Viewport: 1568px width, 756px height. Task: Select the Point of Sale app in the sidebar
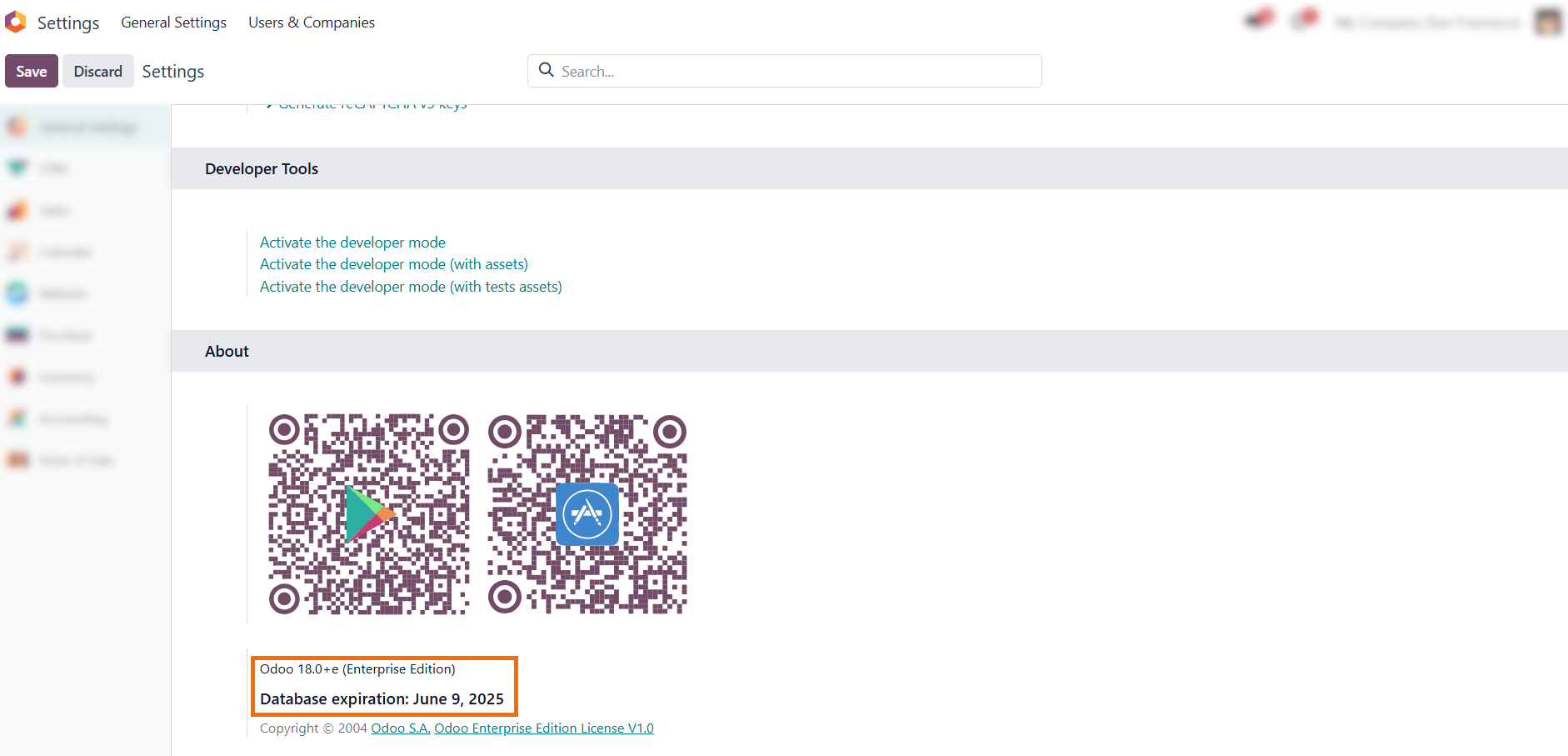pyautogui.click(x=85, y=460)
